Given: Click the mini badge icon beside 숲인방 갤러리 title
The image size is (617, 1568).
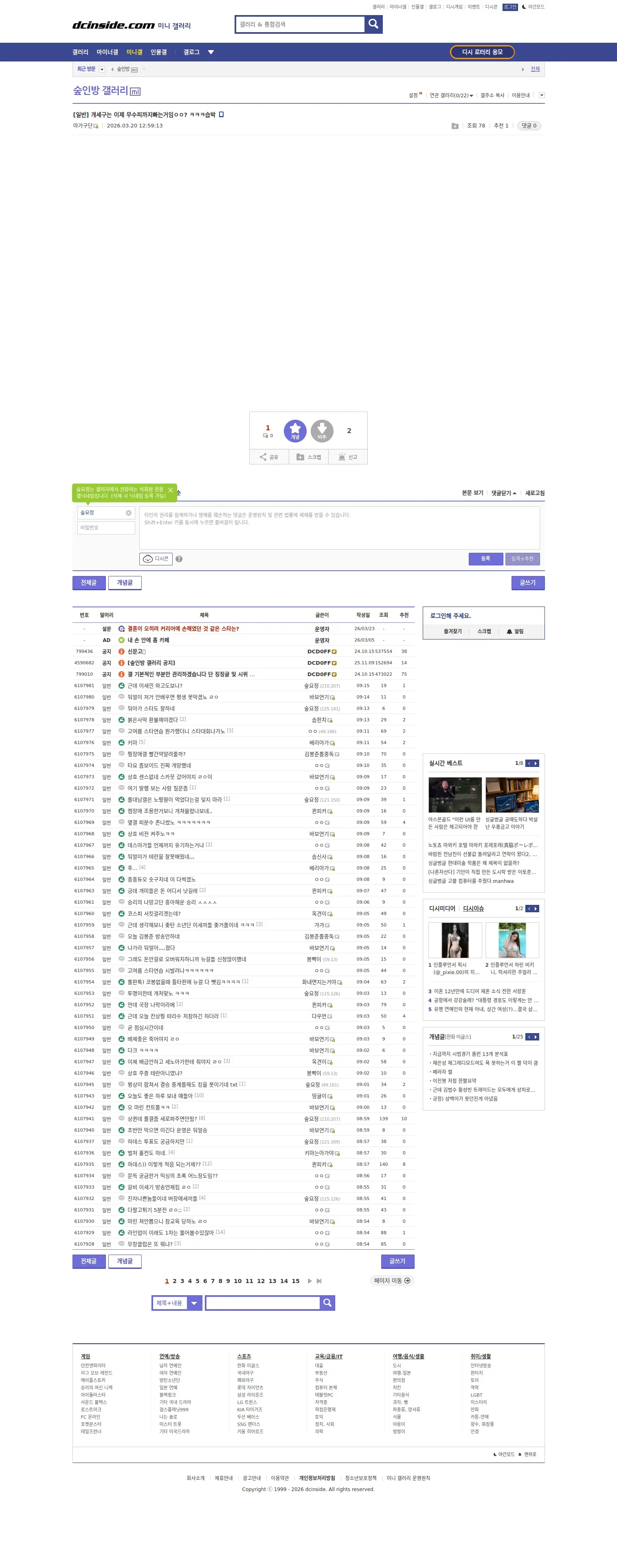Looking at the screenshot, I should [135, 92].
